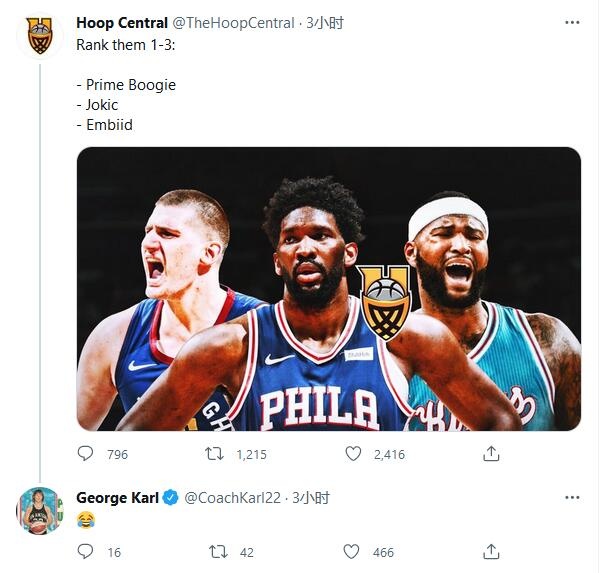Click George Karl's verified badge
610x573 pixels.
[x=170, y=497]
